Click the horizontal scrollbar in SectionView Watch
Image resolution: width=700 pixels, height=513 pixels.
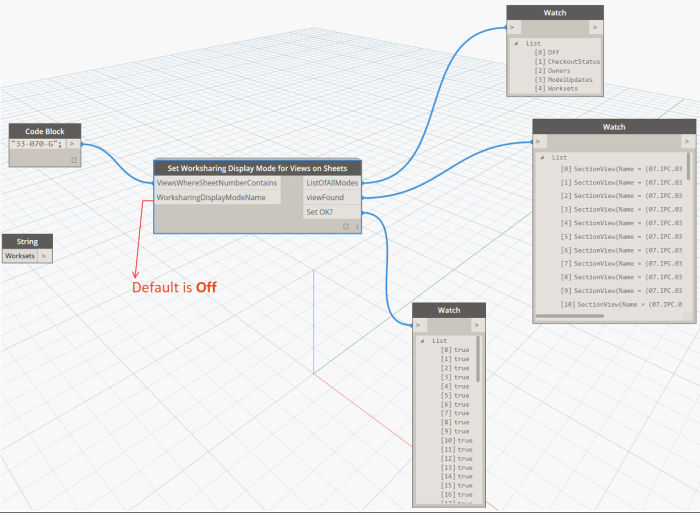600,317
